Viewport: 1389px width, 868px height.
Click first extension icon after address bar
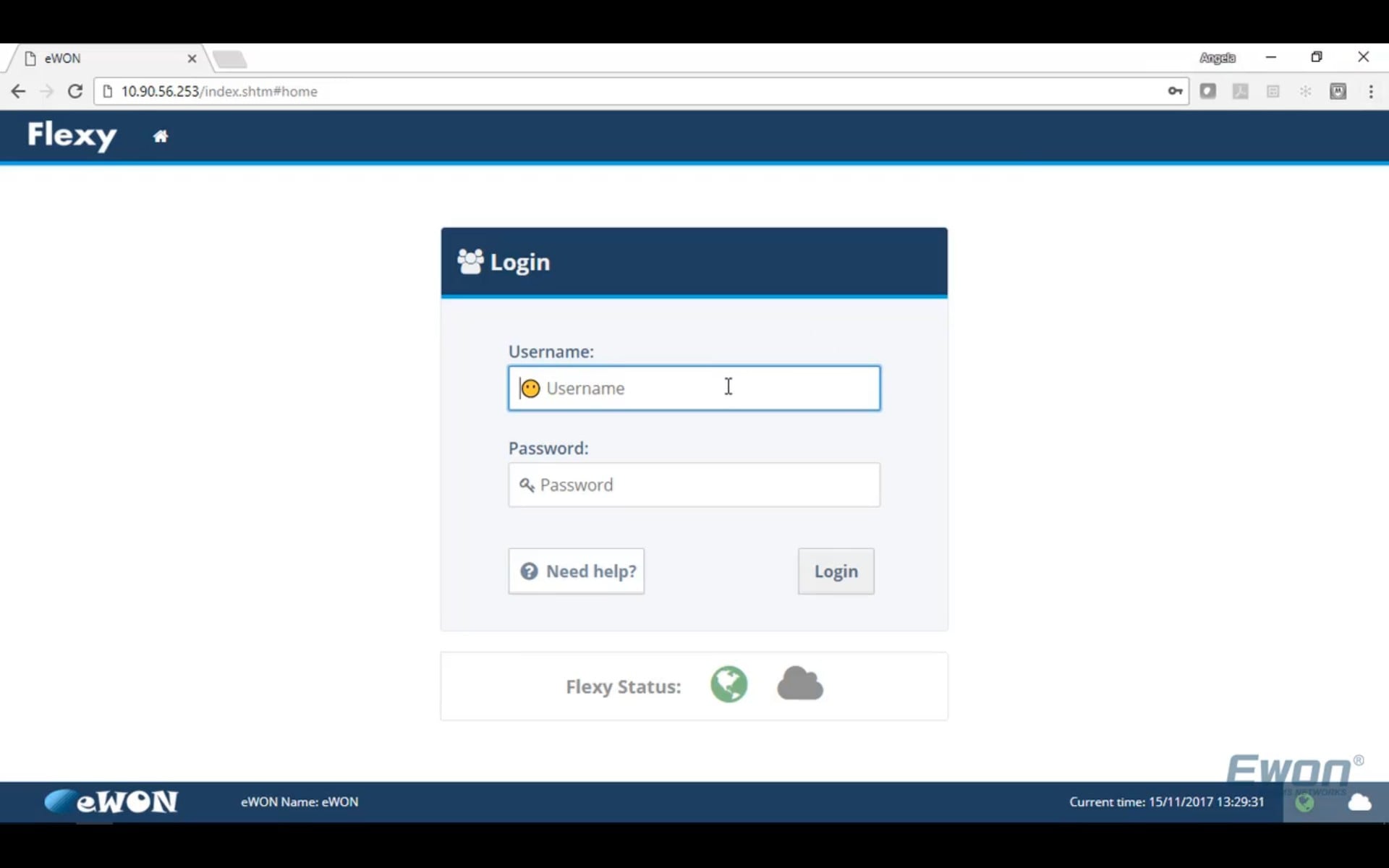pyautogui.click(x=1207, y=91)
